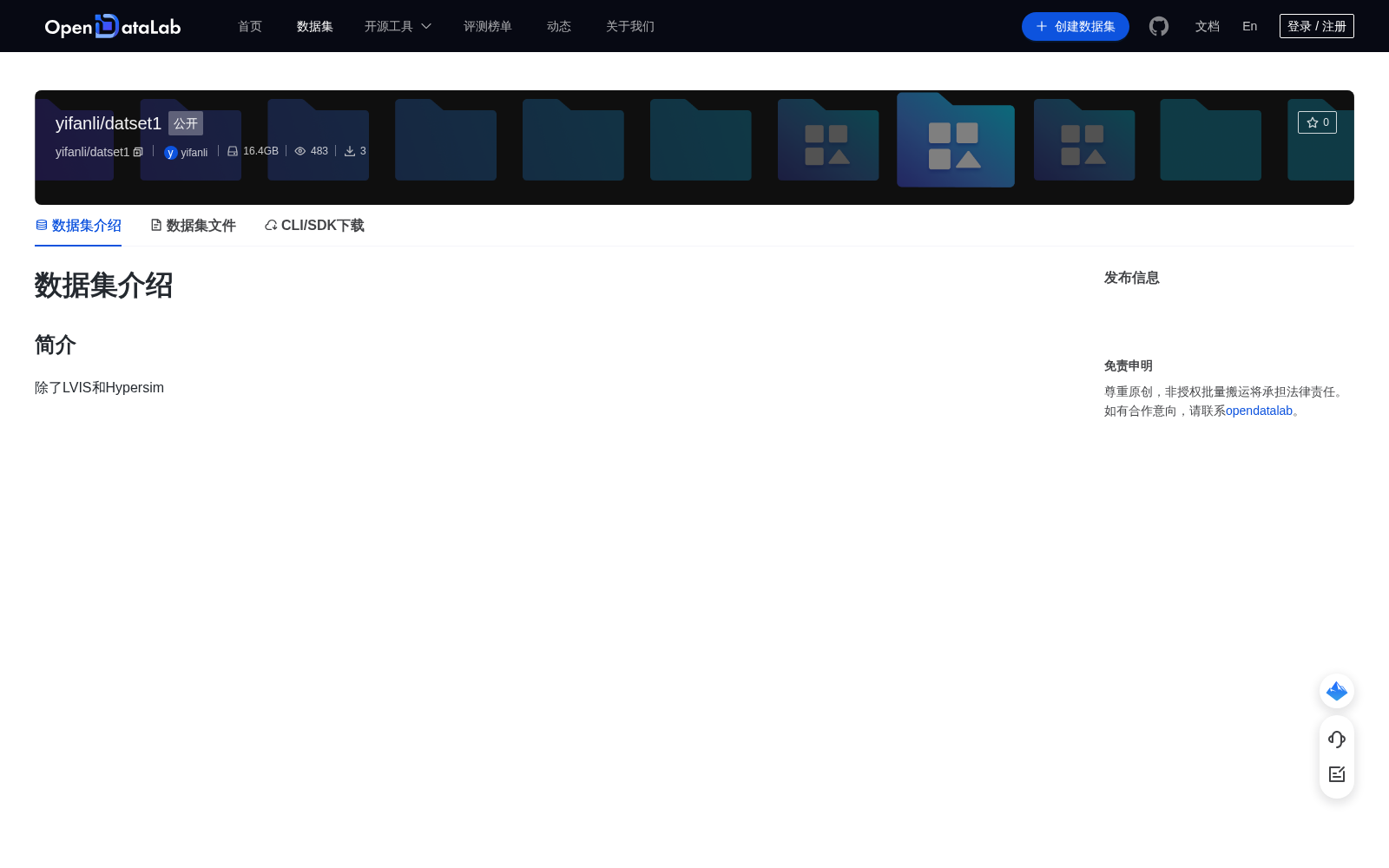Click the yifanli author name link
This screenshot has height=868, width=1389.
tap(194, 153)
